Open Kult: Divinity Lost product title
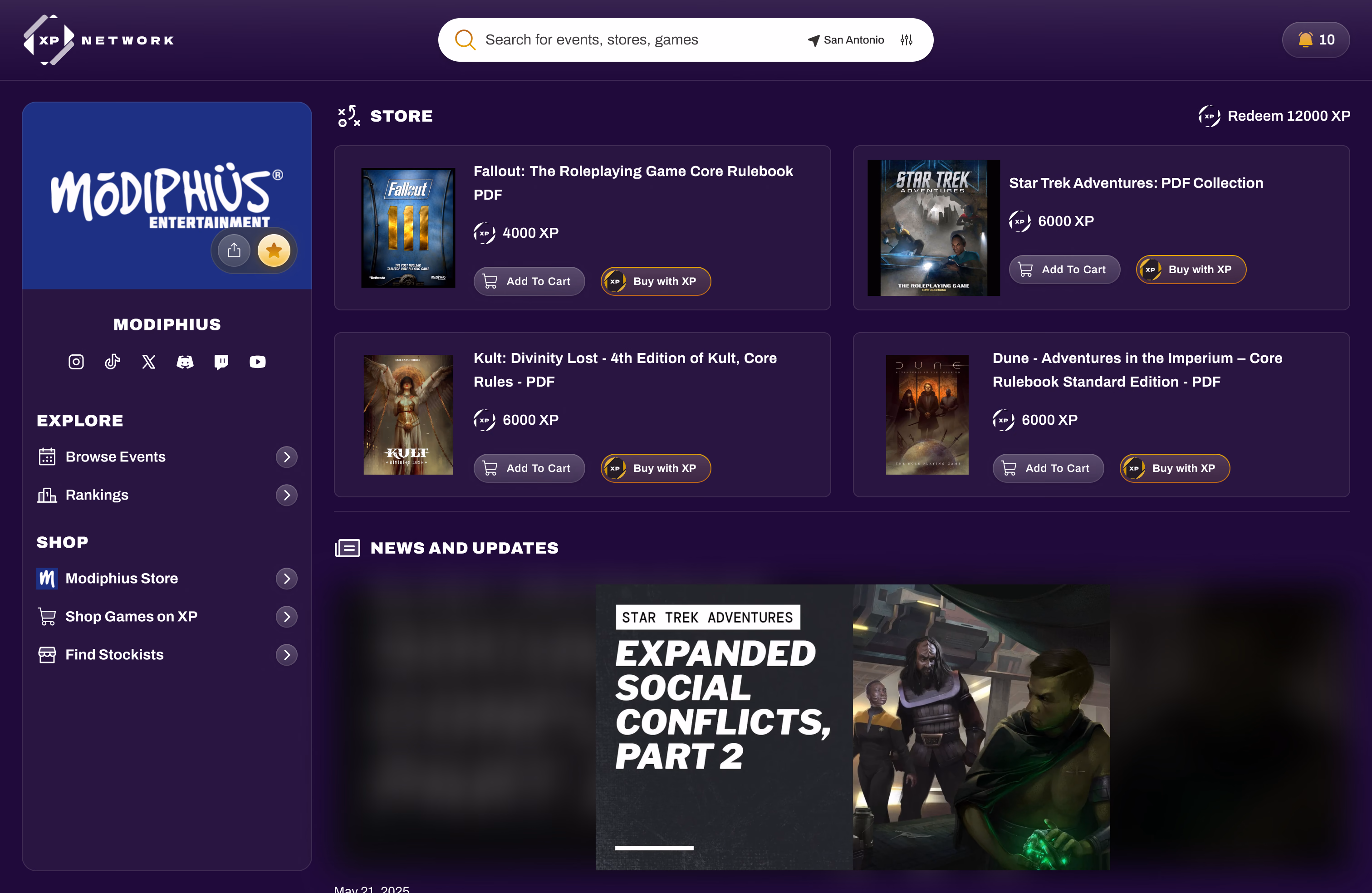Image resolution: width=1372 pixels, height=893 pixels. (x=625, y=369)
